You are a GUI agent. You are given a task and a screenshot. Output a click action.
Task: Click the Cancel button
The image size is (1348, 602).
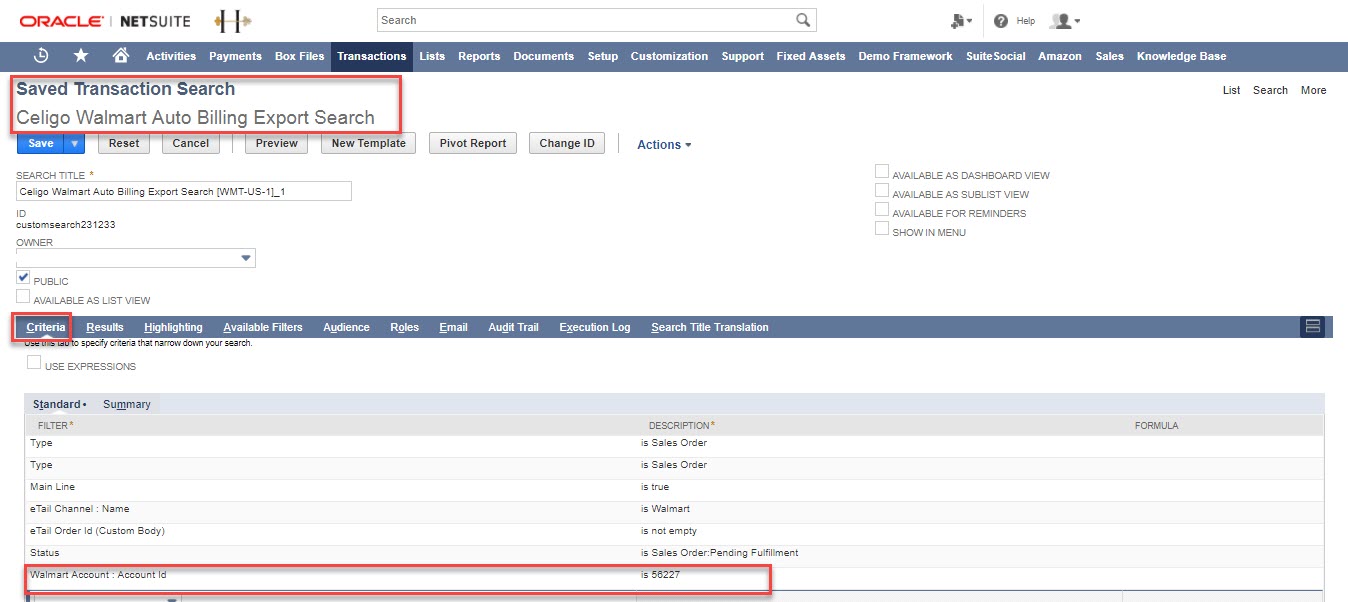pyautogui.click(x=190, y=143)
